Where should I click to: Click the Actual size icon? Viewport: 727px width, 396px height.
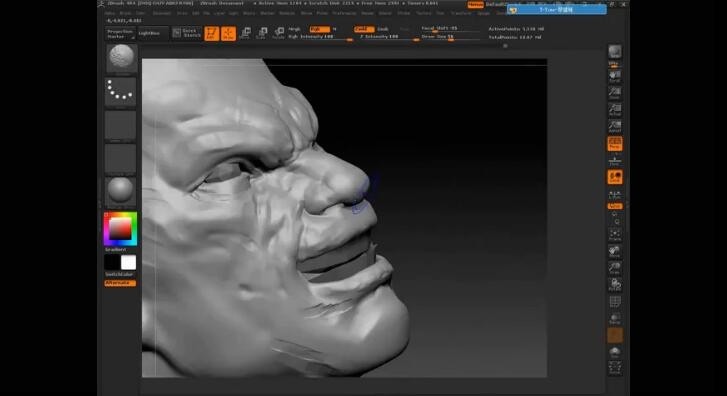click(x=615, y=110)
